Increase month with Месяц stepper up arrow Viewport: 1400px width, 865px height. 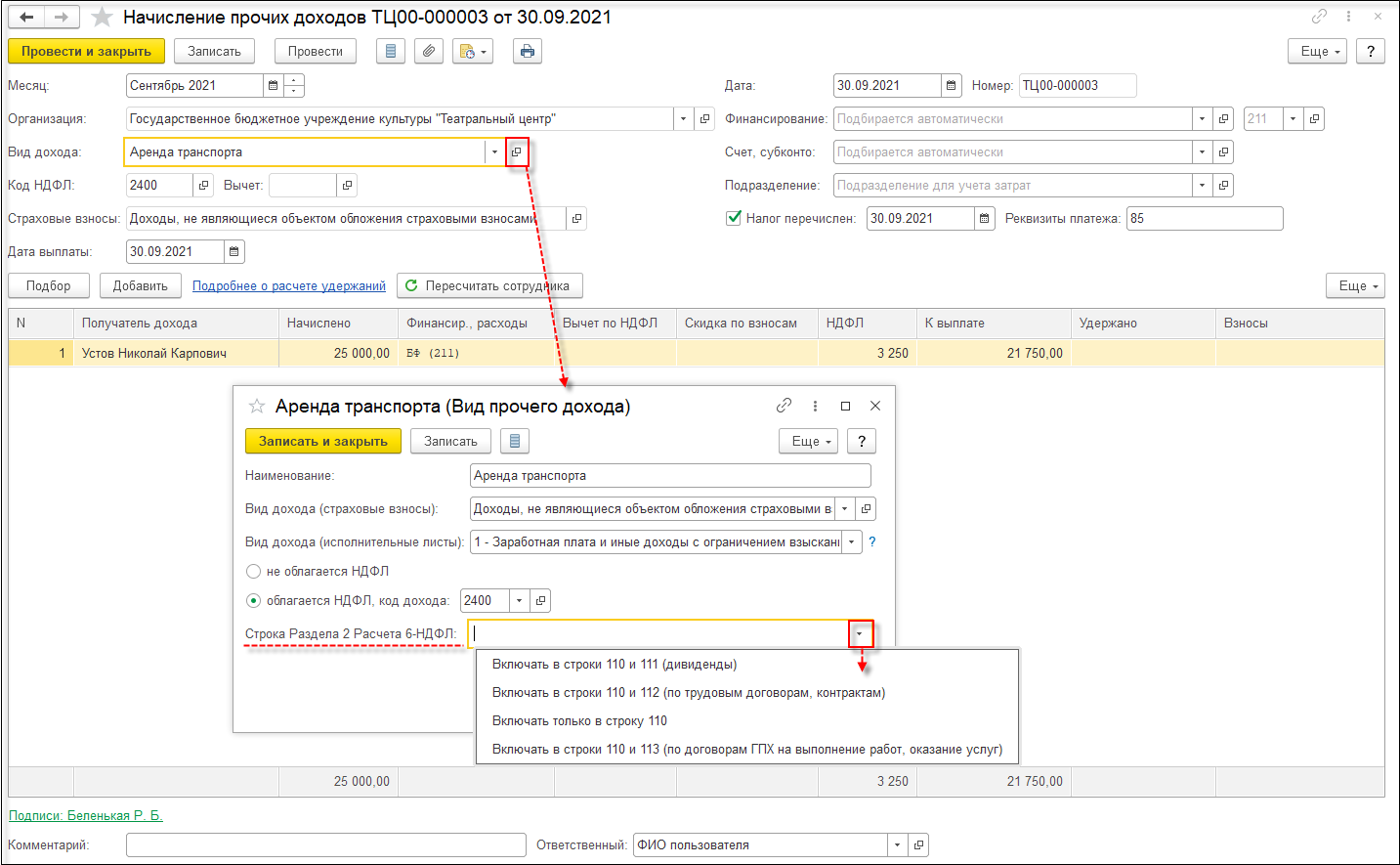pyautogui.click(x=294, y=80)
